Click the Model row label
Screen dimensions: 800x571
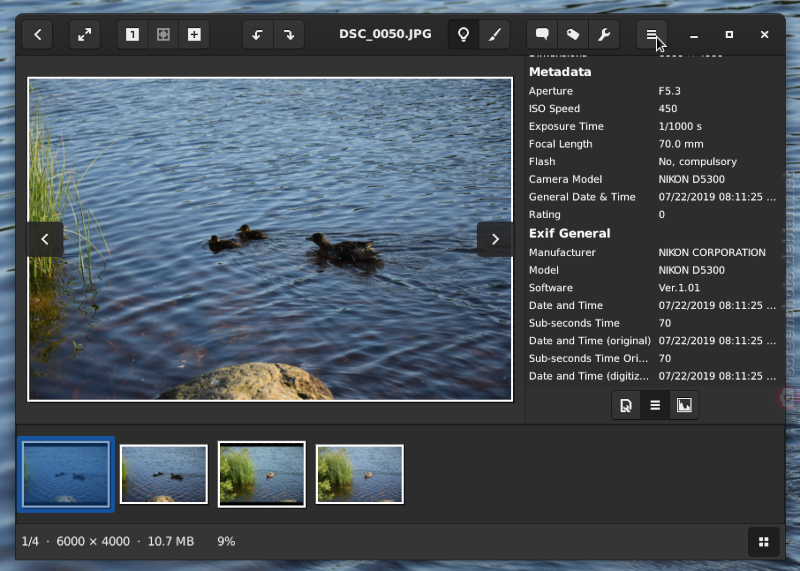point(543,270)
